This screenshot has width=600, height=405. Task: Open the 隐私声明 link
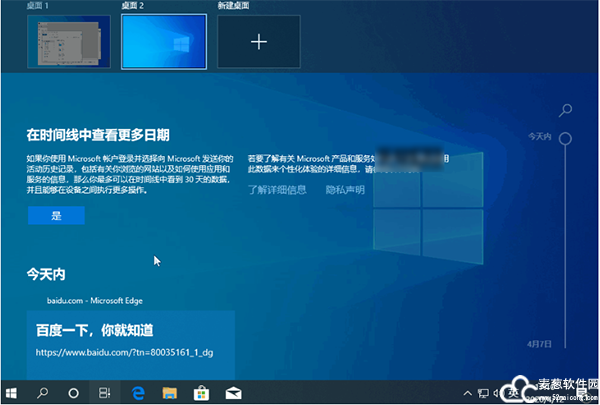tap(345, 189)
